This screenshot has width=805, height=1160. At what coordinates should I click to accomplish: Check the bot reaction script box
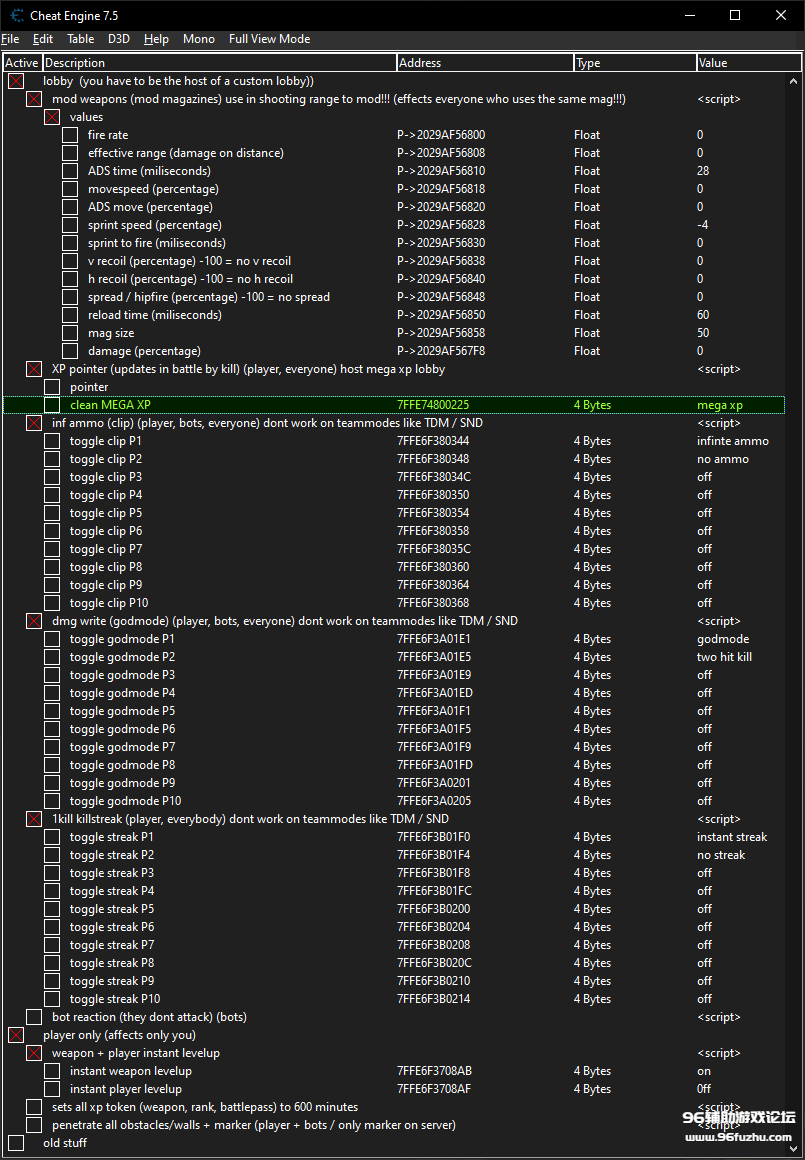pyautogui.click(x=34, y=1017)
